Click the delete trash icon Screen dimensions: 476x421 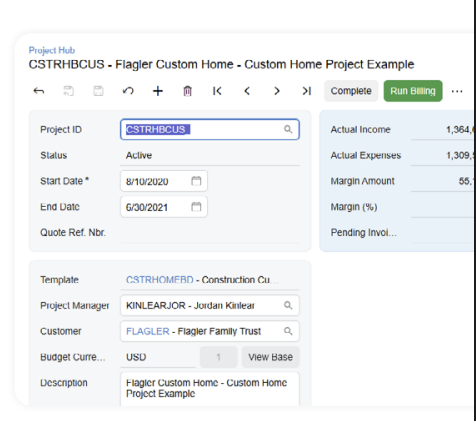pyautogui.click(x=188, y=91)
